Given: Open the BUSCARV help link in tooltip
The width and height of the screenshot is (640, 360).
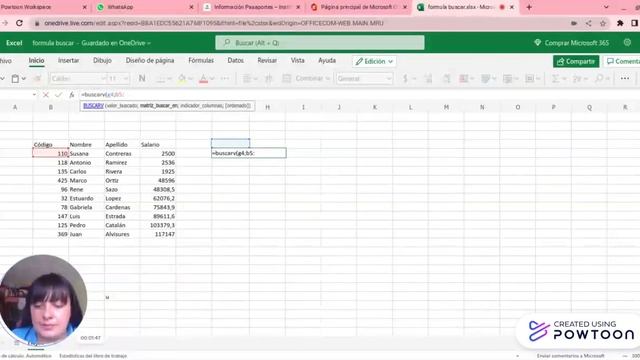Looking at the screenshot, I should point(93,106).
